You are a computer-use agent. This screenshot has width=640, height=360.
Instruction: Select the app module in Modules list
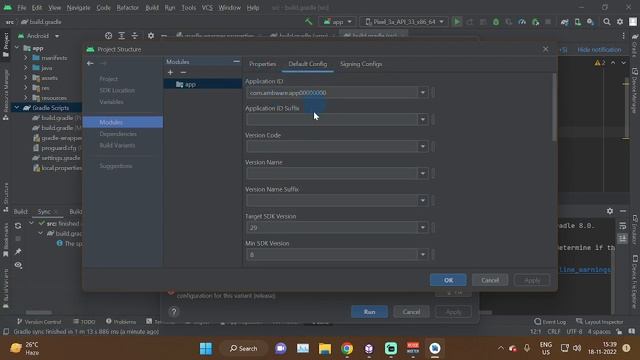click(x=203, y=84)
